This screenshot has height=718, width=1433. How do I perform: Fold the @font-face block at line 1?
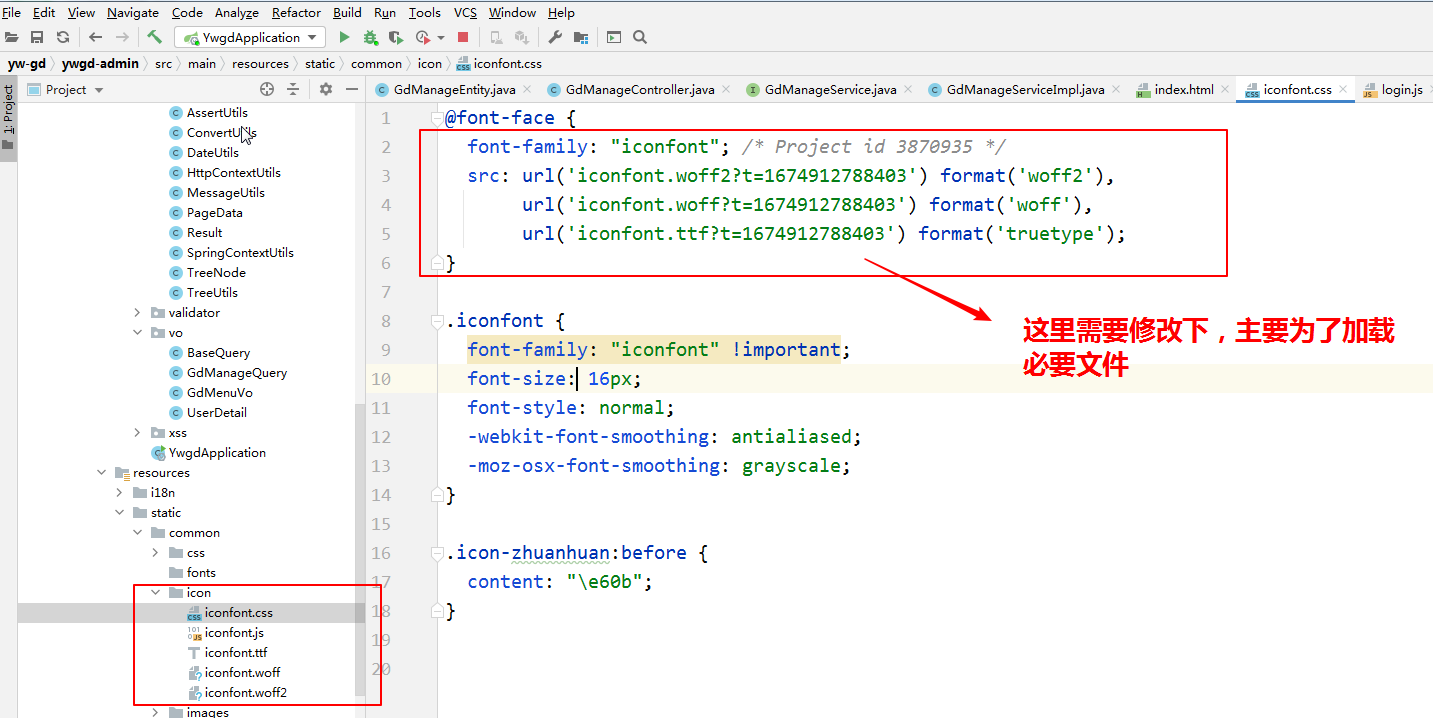tap(436, 118)
